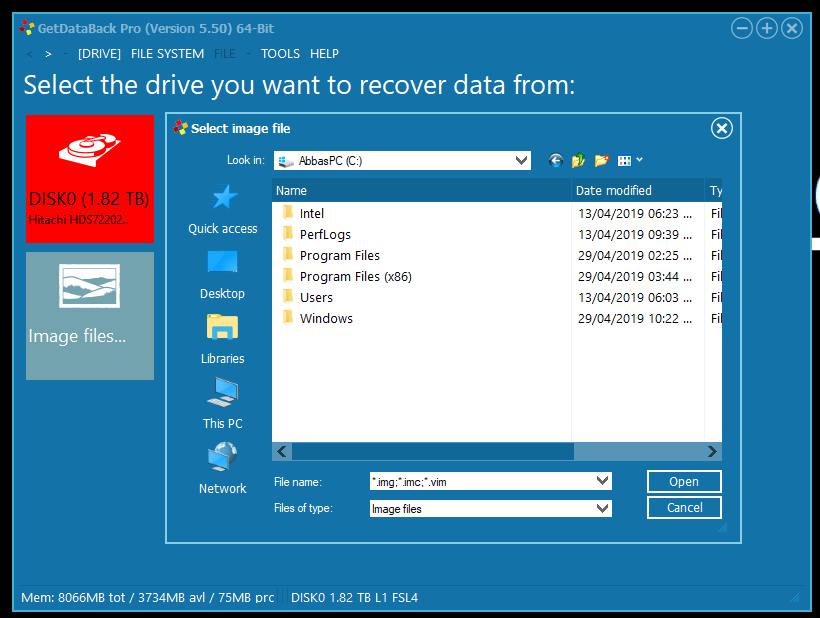820x618 pixels.
Task: Open the HELP menu
Action: tap(324, 54)
